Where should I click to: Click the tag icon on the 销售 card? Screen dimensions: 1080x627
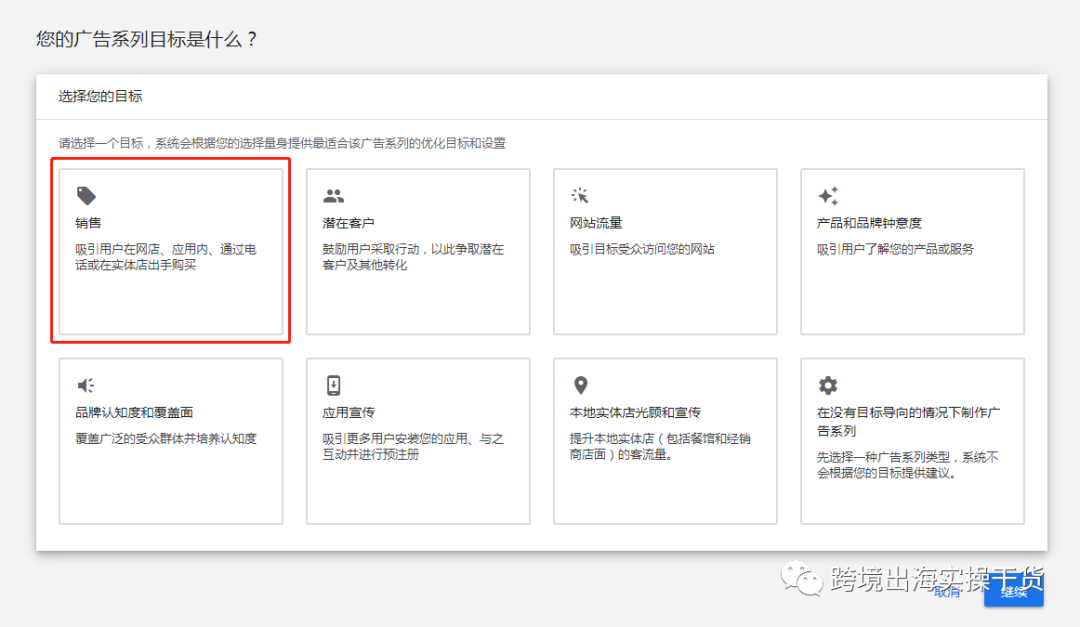pyautogui.click(x=86, y=194)
